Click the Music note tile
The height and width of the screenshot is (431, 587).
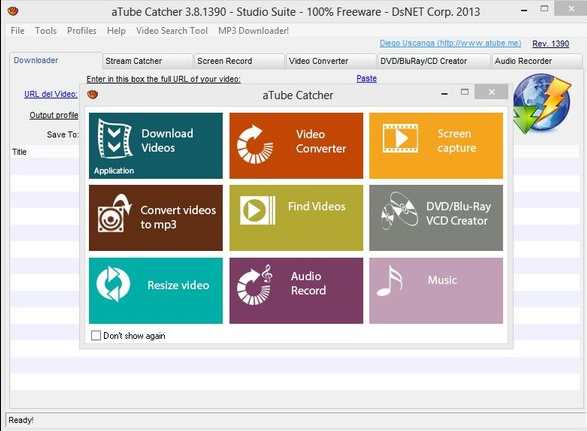(436, 291)
